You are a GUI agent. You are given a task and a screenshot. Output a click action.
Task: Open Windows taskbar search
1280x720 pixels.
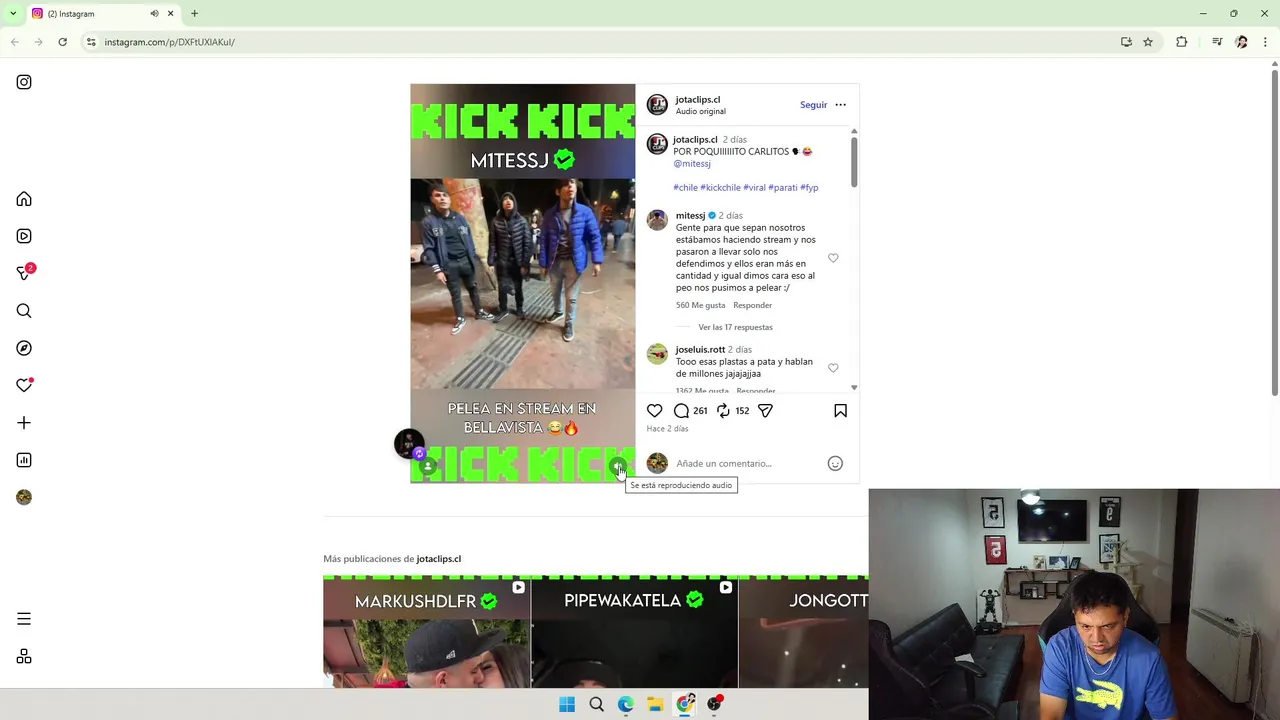596,704
